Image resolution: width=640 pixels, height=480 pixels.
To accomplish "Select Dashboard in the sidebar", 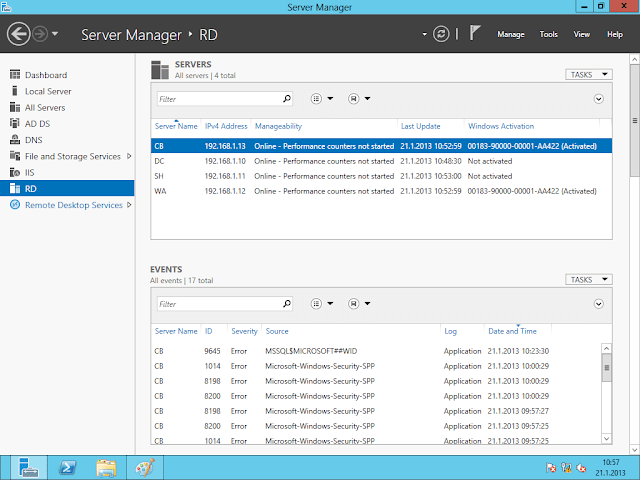I will [45, 75].
